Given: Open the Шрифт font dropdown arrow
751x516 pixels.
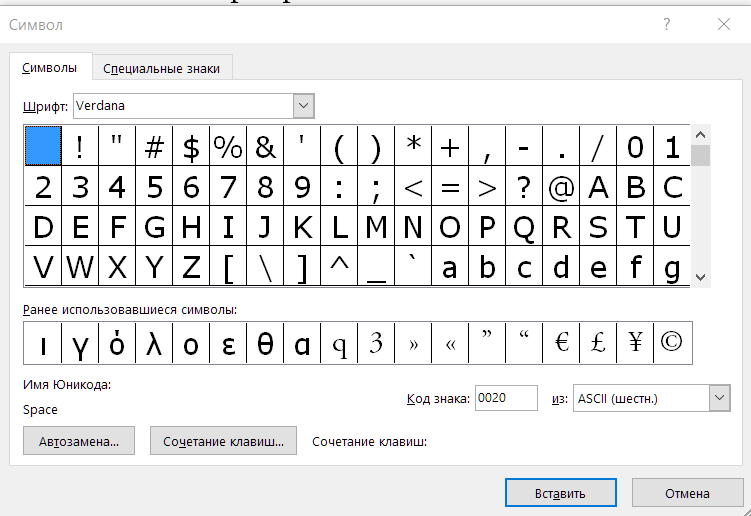Looking at the screenshot, I should 303,106.
